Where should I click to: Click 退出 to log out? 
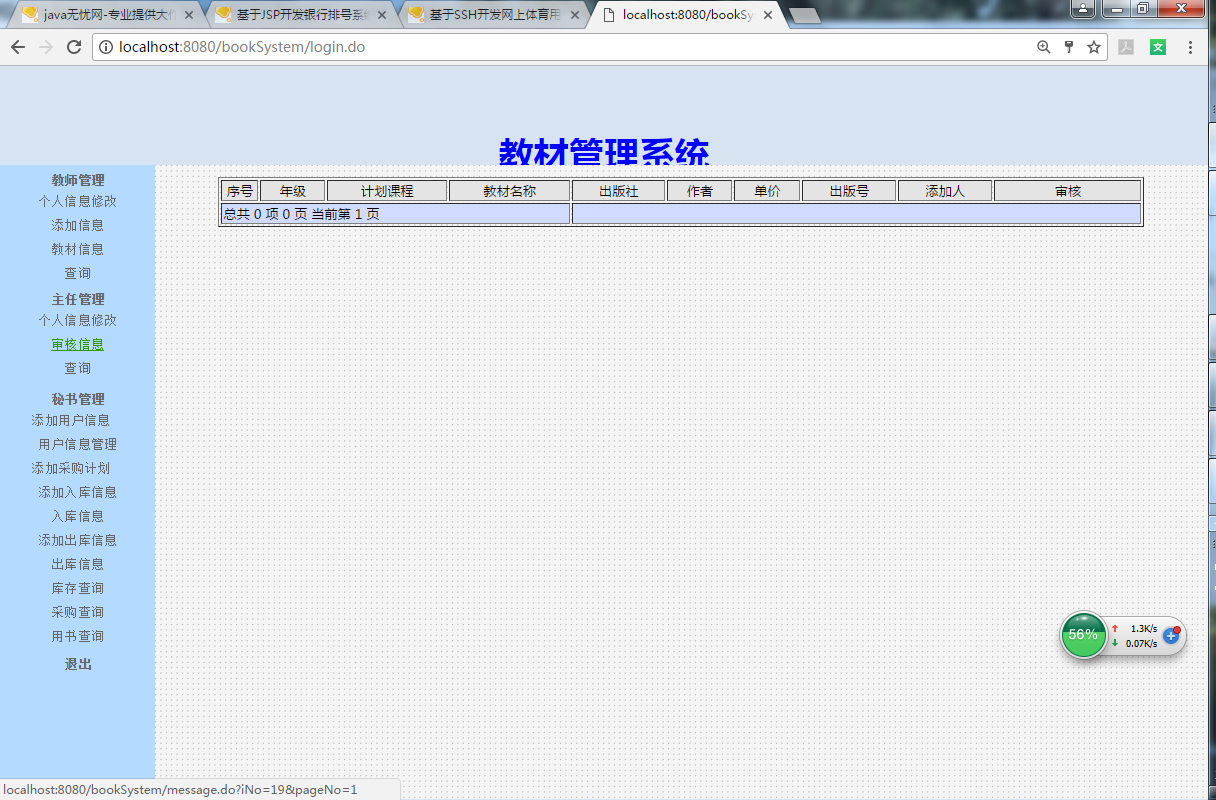[78, 664]
